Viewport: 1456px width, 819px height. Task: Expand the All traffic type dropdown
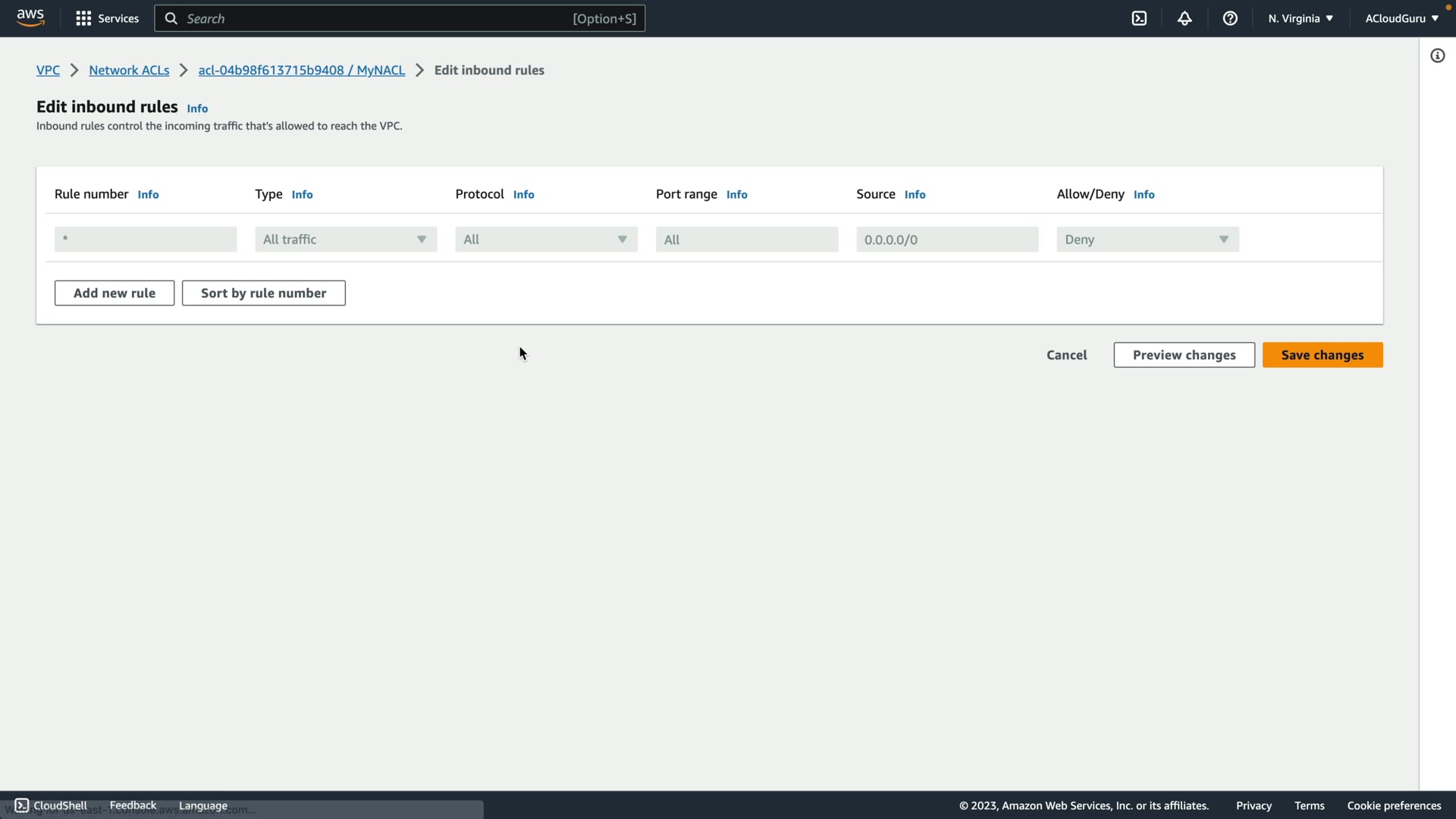pos(346,240)
